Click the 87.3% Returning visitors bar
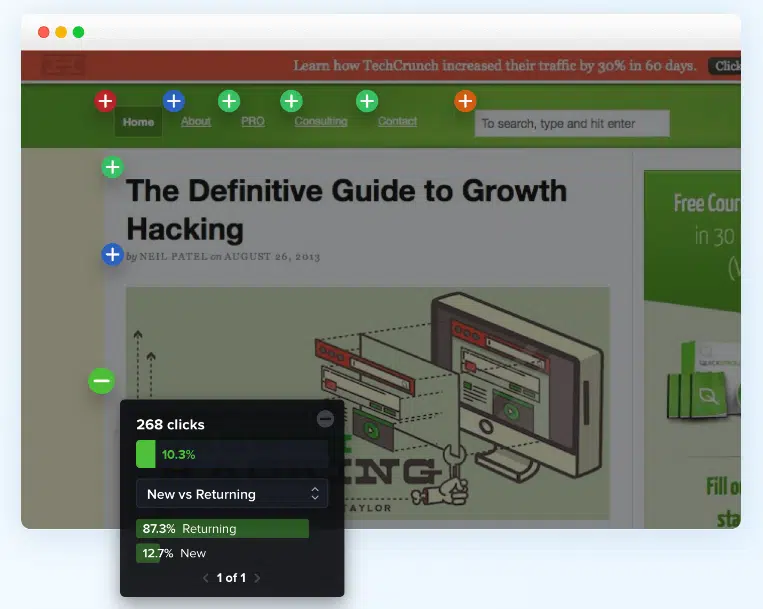The height and width of the screenshot is (609, 763). [222, 529]
